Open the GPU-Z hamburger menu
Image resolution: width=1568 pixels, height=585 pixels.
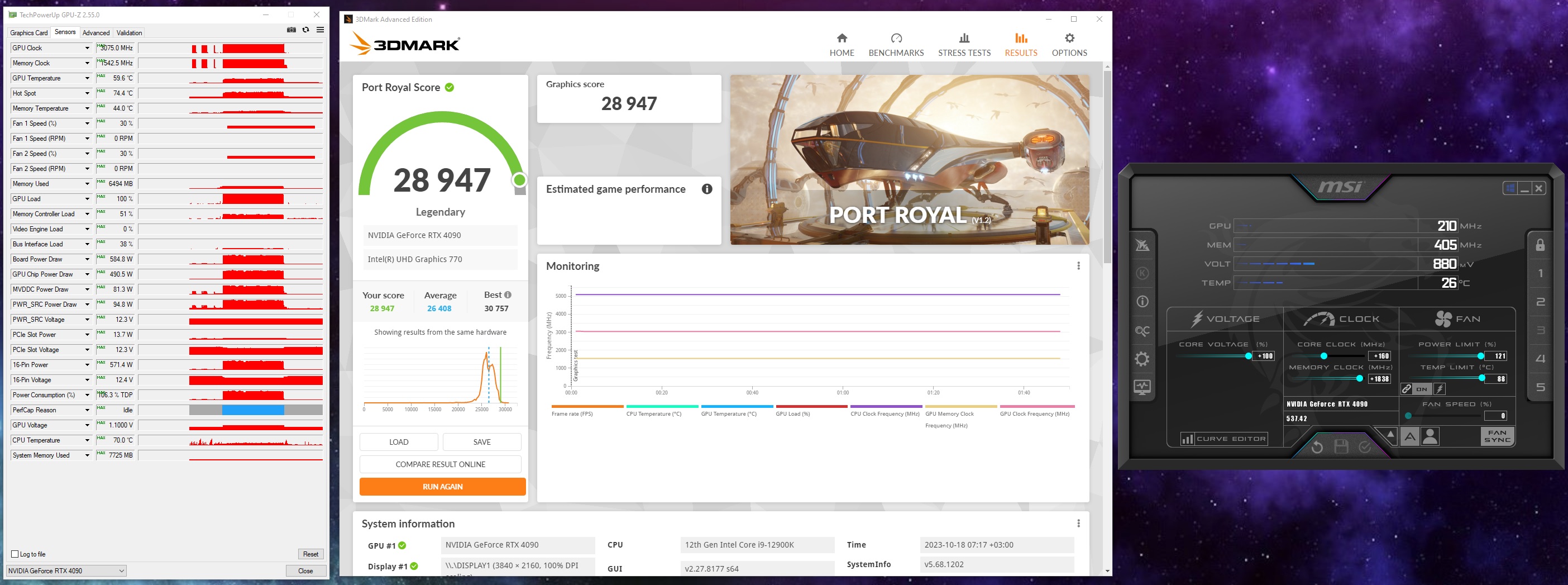click(320, 30)
